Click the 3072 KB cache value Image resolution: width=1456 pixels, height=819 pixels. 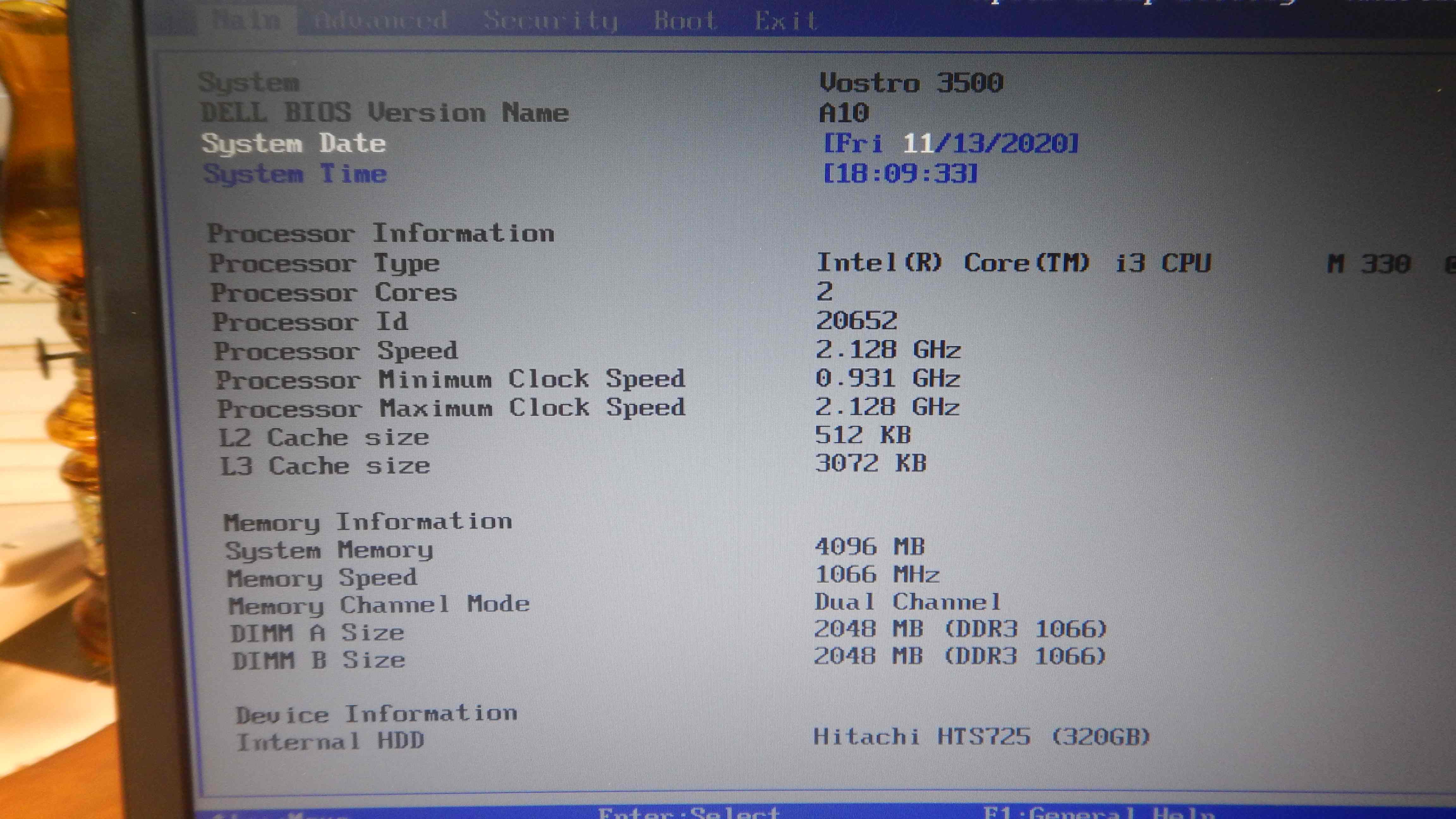click(x=871, y=463)
